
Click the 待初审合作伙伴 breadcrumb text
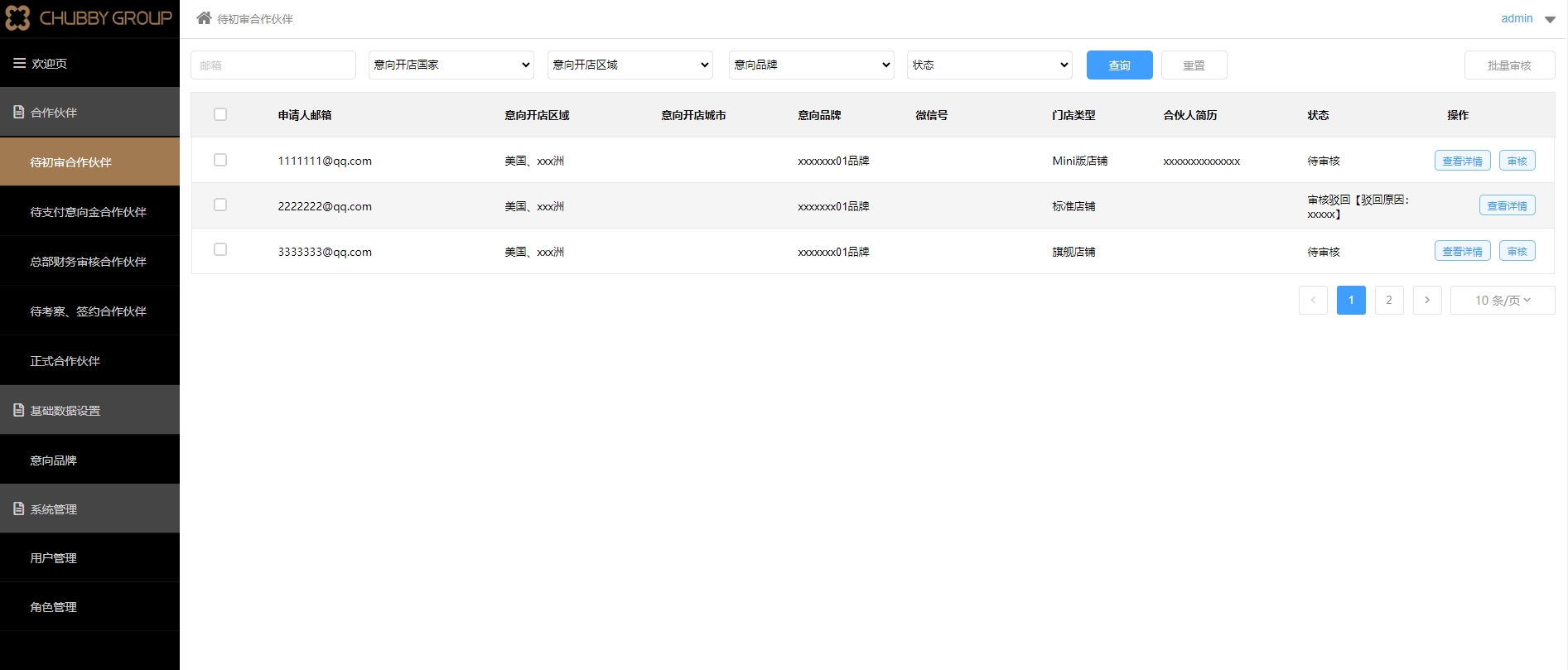pos(255,19)
